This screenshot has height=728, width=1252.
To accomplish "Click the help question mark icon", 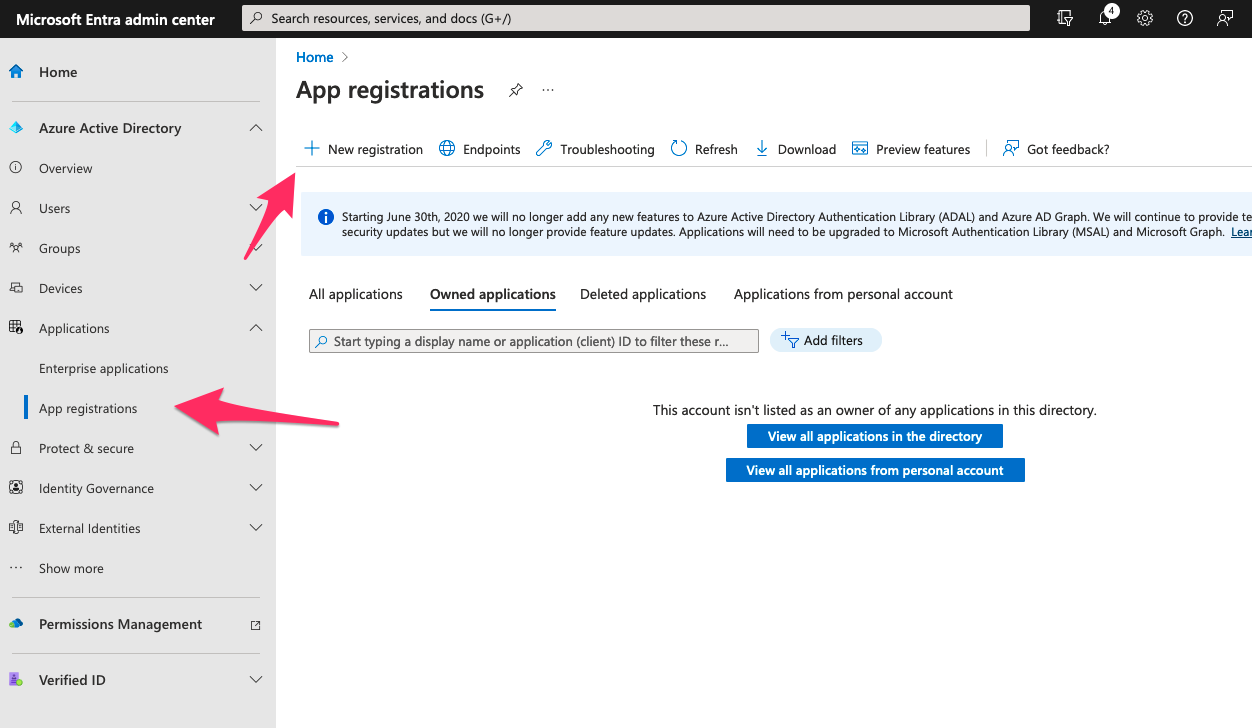I will [1185, 19].
